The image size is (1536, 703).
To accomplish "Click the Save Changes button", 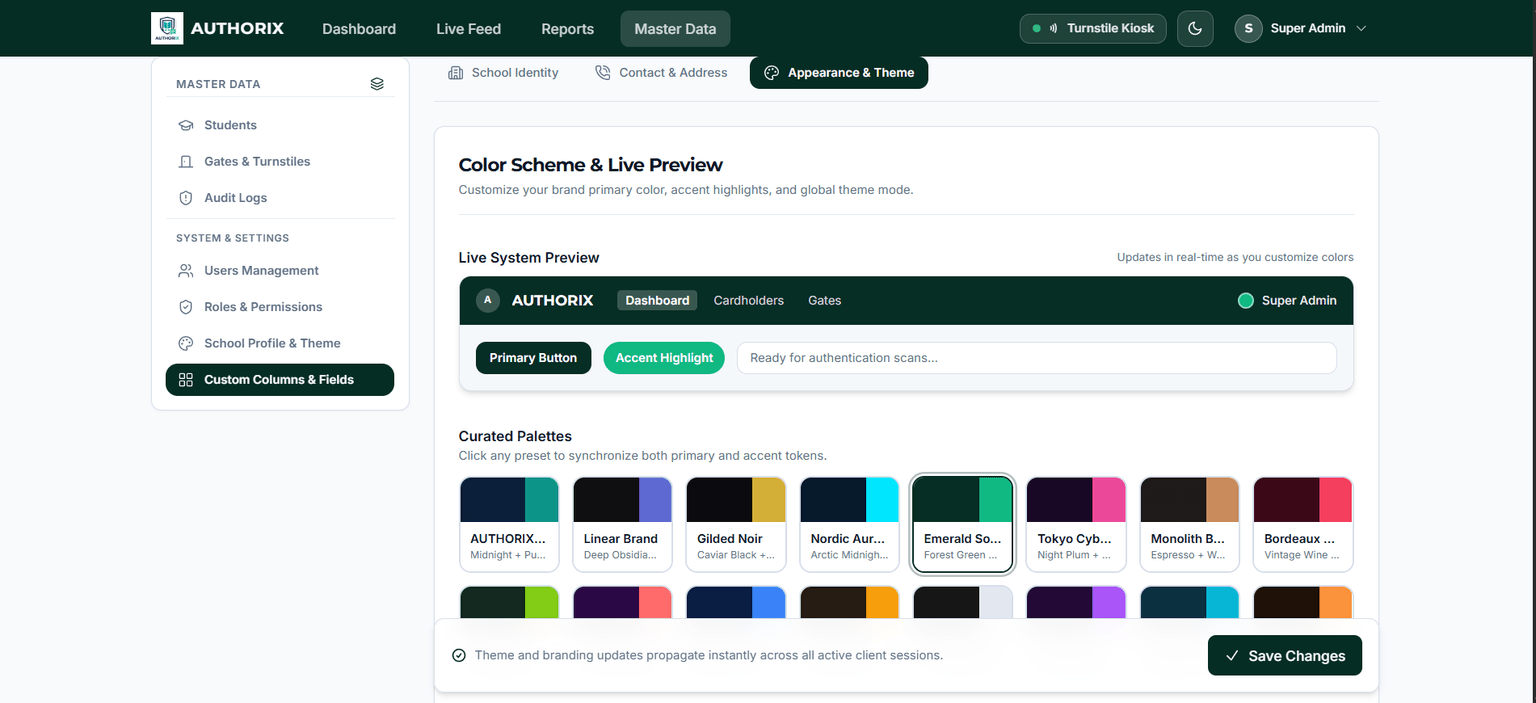I will tap(1285, 656).
